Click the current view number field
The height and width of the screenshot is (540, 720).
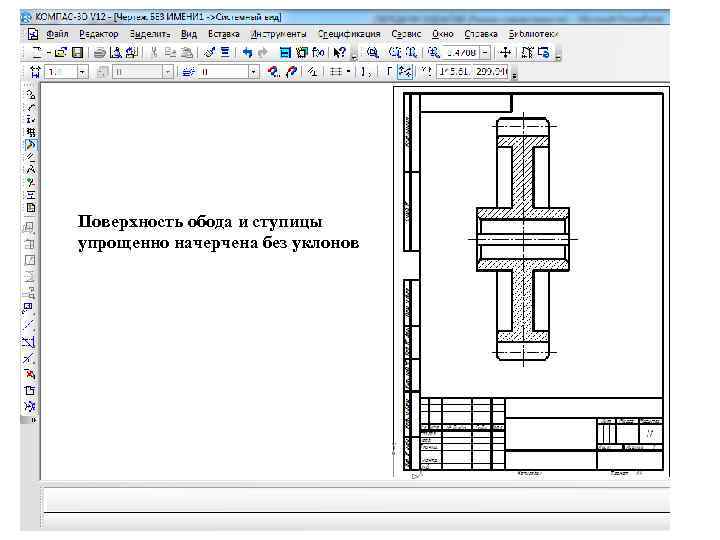62,72
